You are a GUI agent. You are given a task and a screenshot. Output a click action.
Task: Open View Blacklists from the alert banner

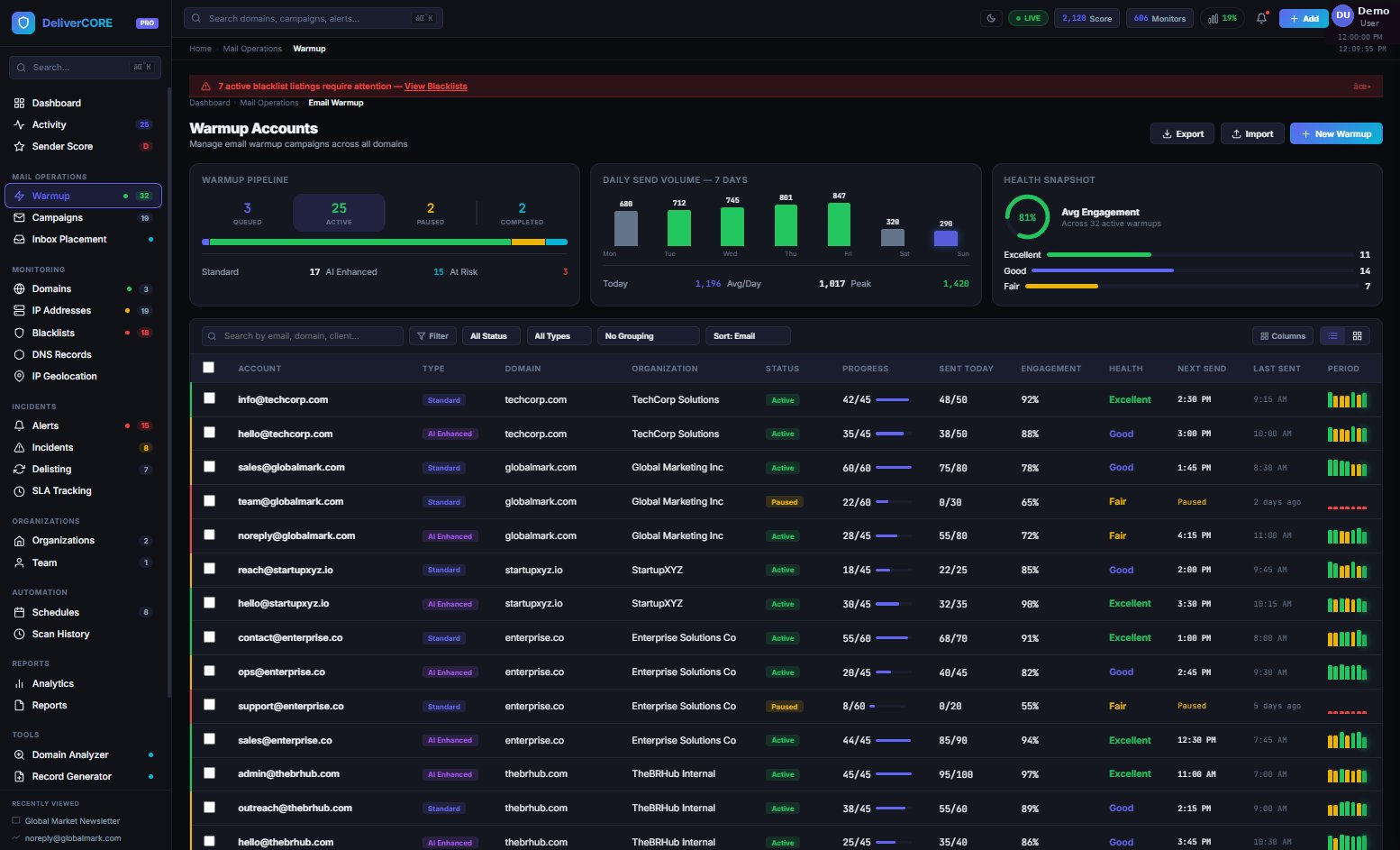pos(436,86)
